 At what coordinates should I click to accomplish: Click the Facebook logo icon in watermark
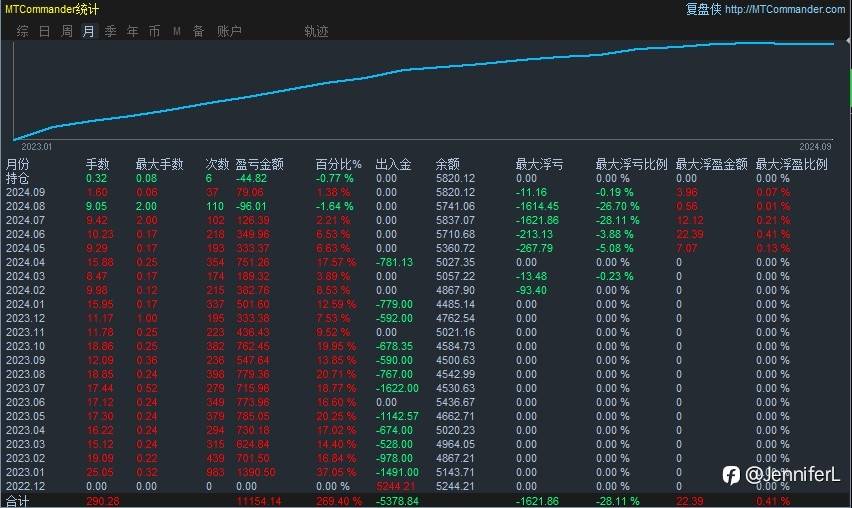(x=731, y=475)
